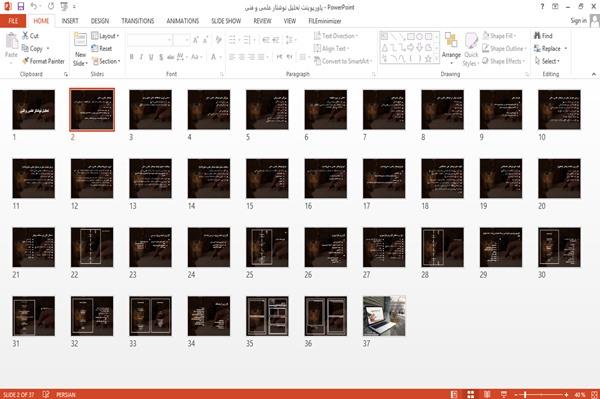
Task: Collapse the ribbon with caret arrow
Action: (x=593, y=74)
